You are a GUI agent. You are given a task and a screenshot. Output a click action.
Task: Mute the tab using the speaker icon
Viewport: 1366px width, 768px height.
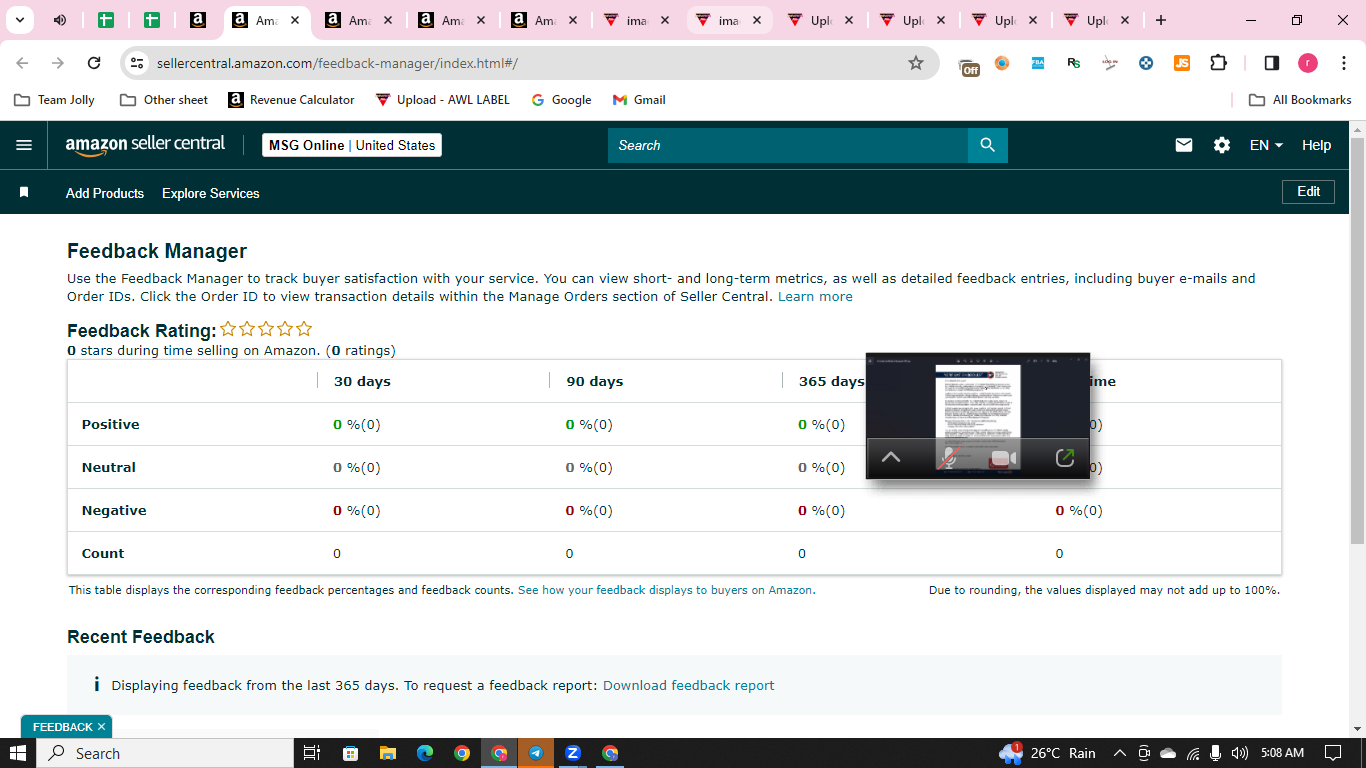coord(60,20)
